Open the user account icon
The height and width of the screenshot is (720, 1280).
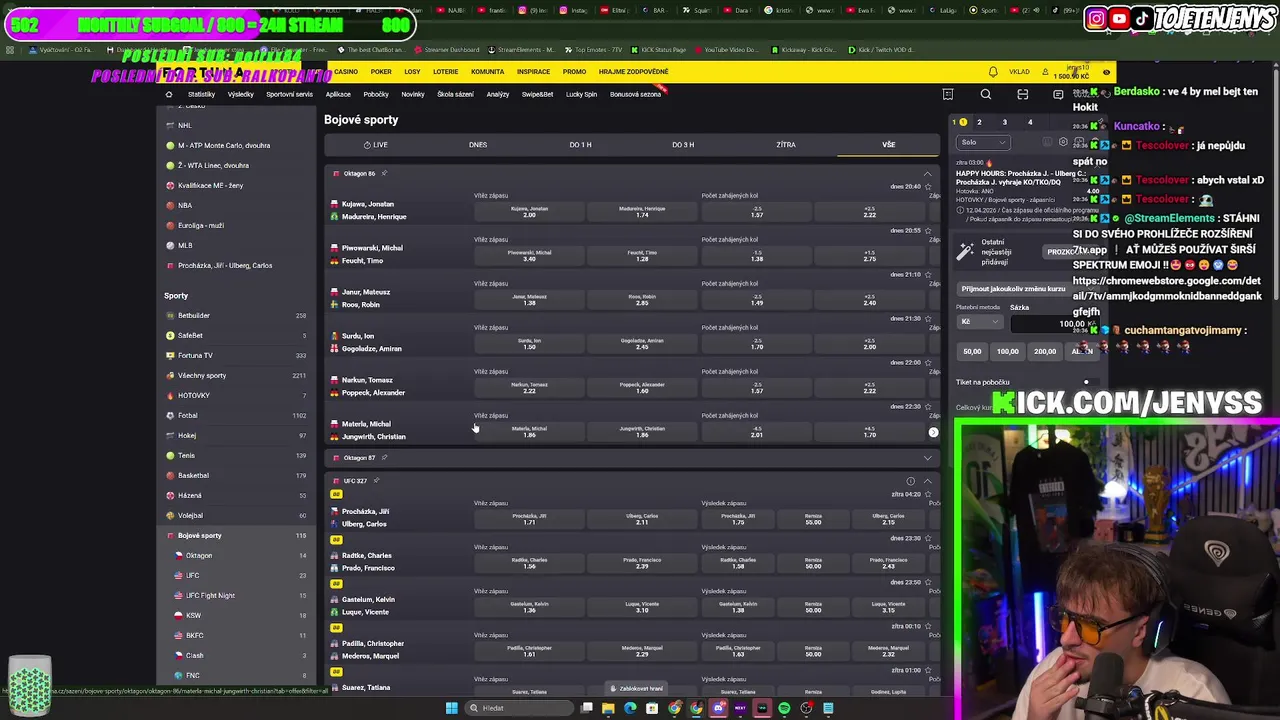tap(1045, 72)
